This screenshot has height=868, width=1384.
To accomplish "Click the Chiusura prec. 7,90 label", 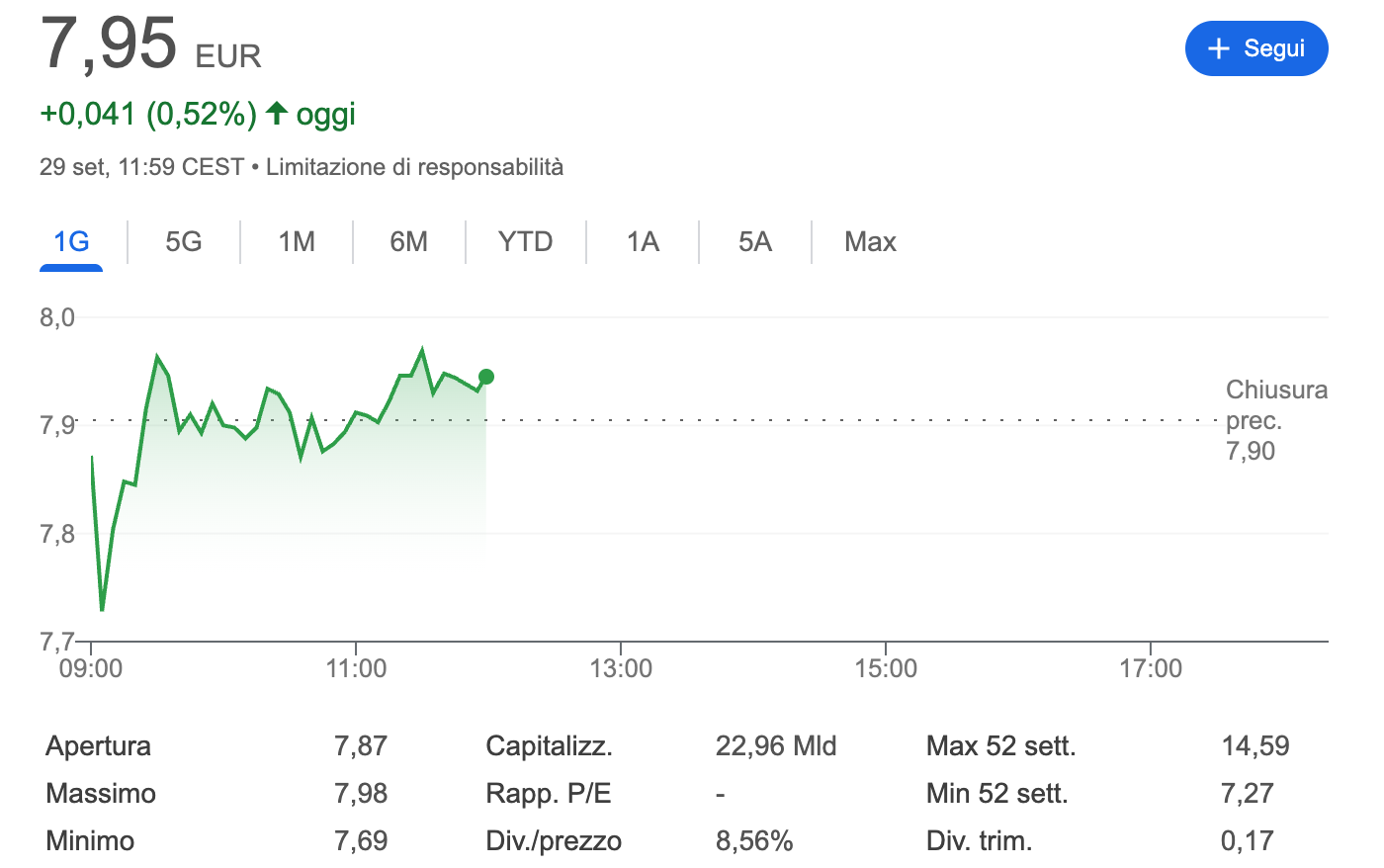I will coord(1276,420).
